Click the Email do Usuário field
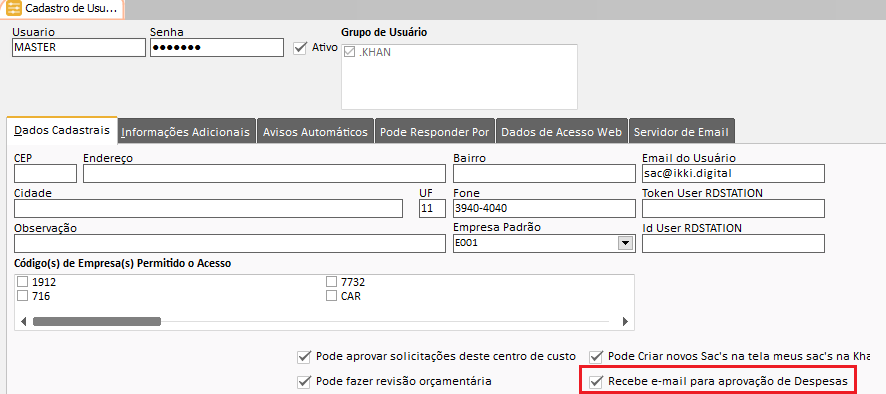 [733, 174]
